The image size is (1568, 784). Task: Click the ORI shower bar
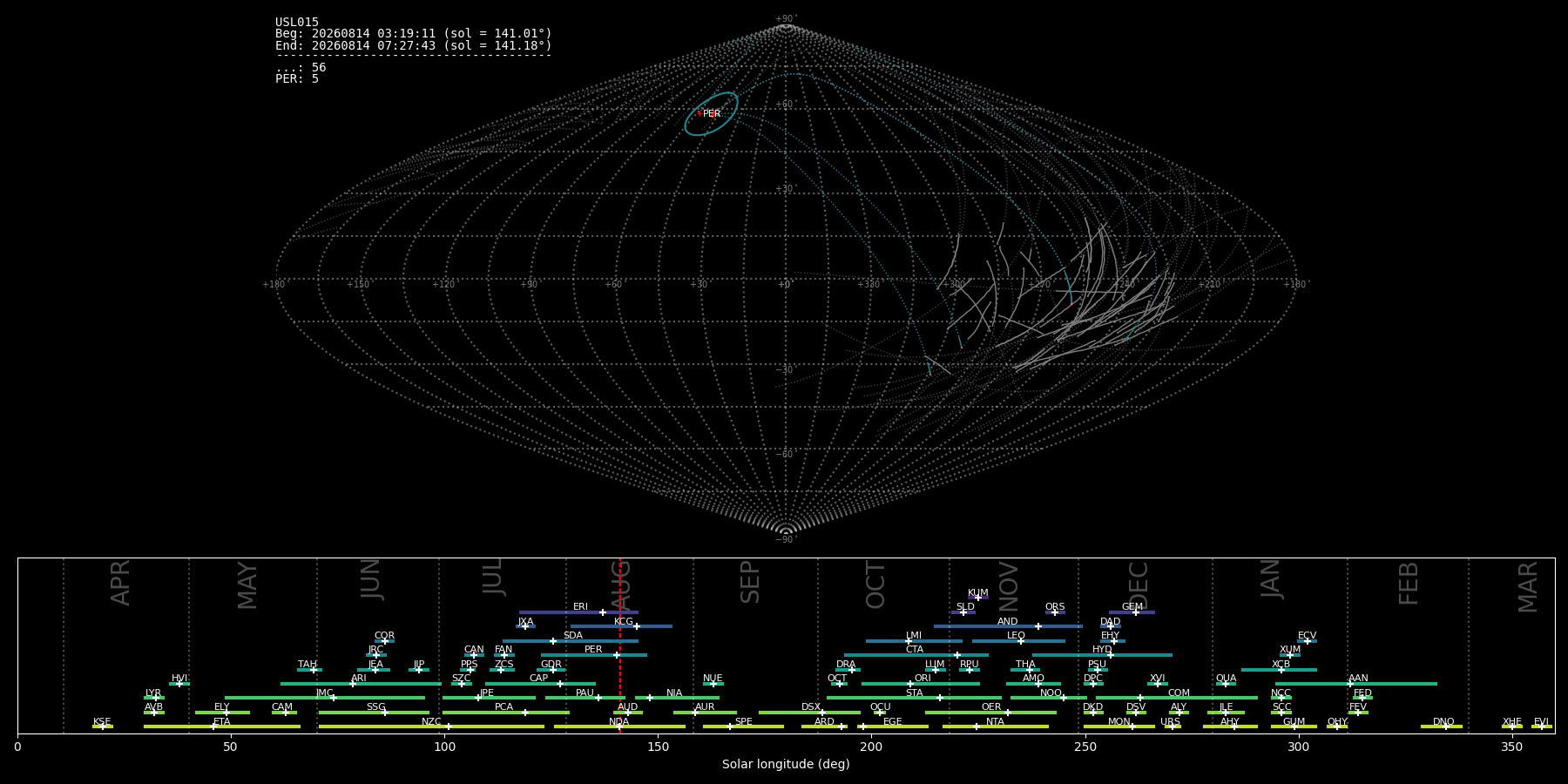tap(920, 684)
